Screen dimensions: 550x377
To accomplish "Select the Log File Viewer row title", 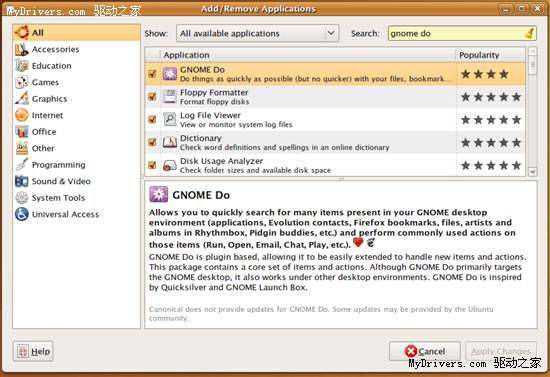I will tap(210, 115).
